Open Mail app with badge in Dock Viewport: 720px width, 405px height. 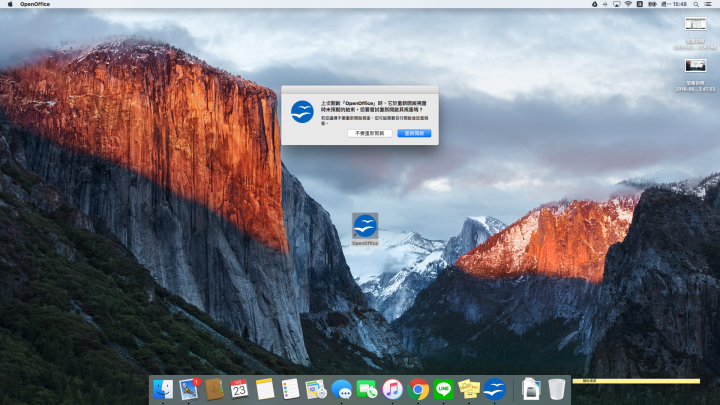(189, 389)
